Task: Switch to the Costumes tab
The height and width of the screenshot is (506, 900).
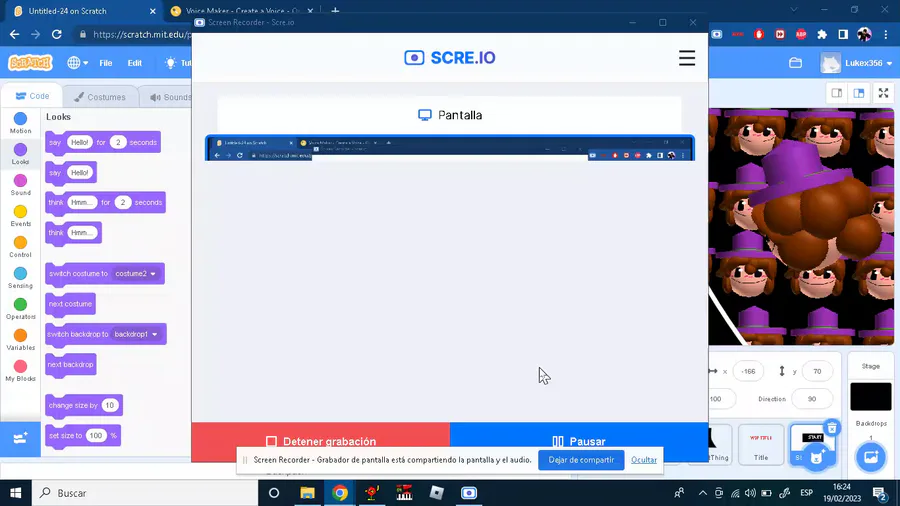Action: click(100, 97)
